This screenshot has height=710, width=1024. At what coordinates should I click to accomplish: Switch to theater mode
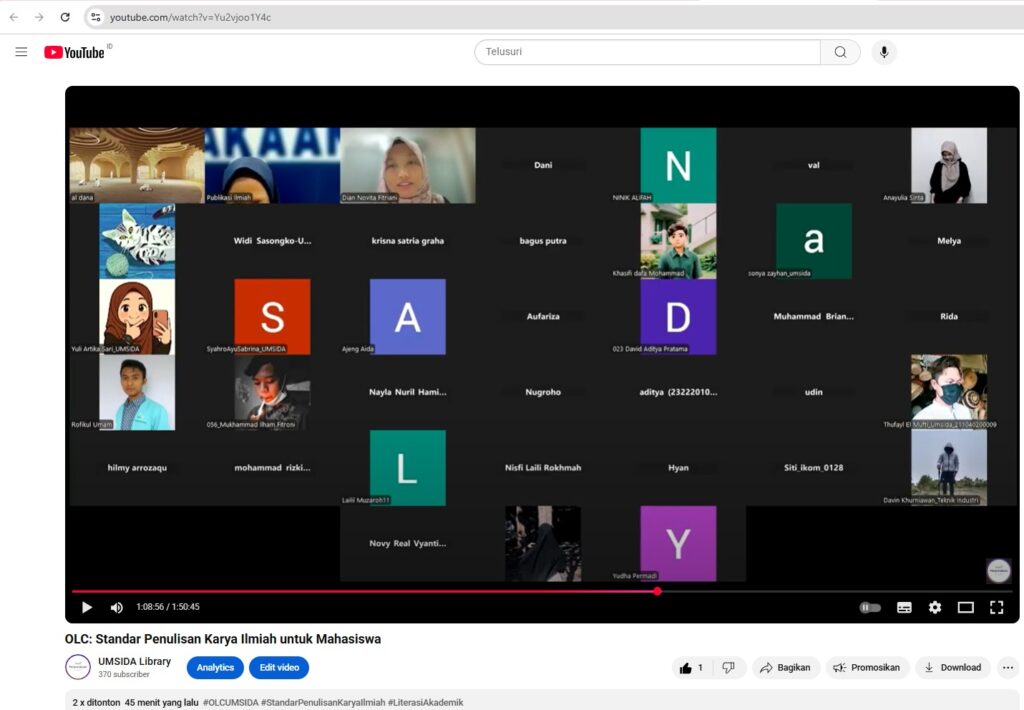(x=965, y=607)
